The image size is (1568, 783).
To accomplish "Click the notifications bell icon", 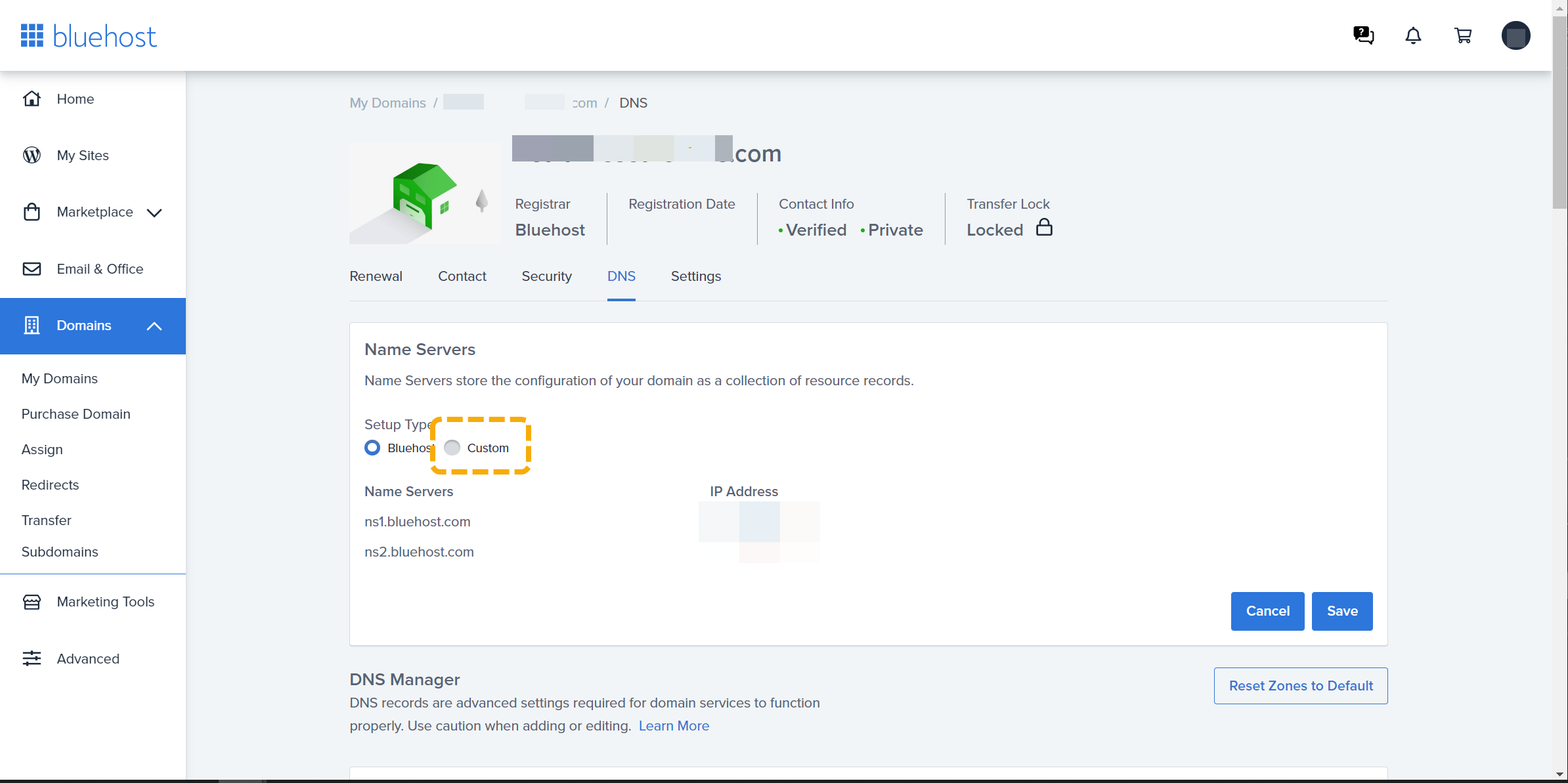I will pyautogui.click(x=1413, y=35).
